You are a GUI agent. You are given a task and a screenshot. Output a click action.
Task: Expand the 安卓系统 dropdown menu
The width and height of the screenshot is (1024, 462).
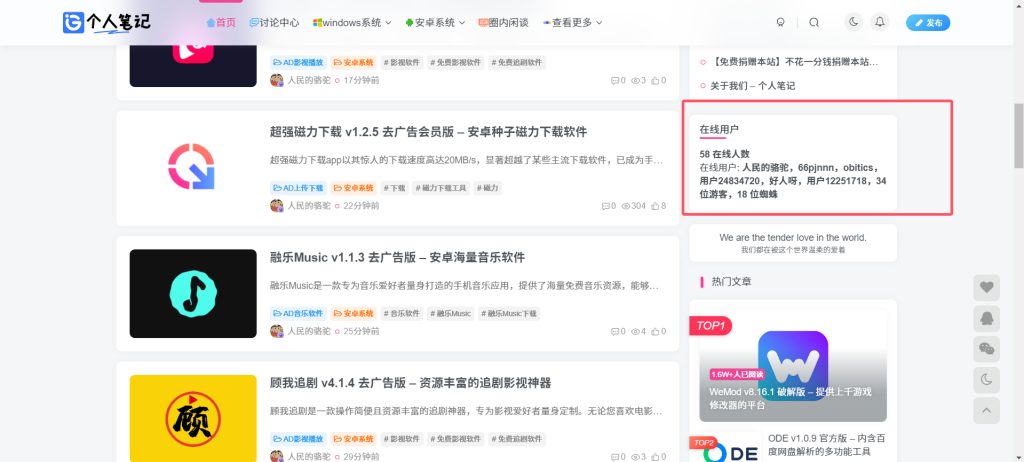436,22
